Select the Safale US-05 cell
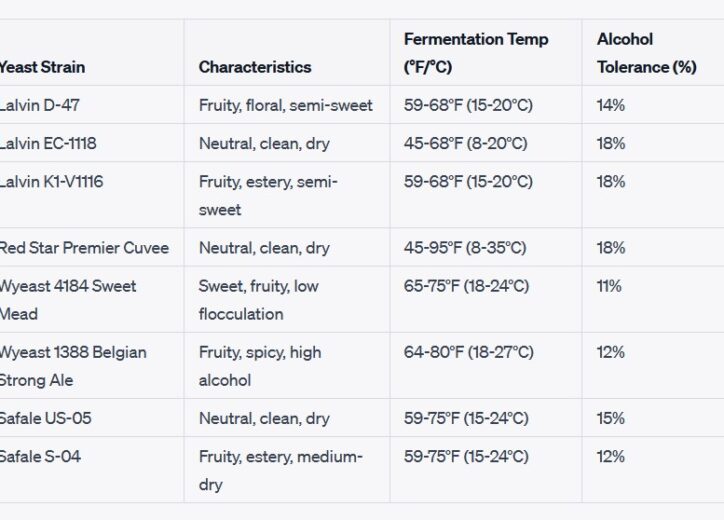 [45, 418]
